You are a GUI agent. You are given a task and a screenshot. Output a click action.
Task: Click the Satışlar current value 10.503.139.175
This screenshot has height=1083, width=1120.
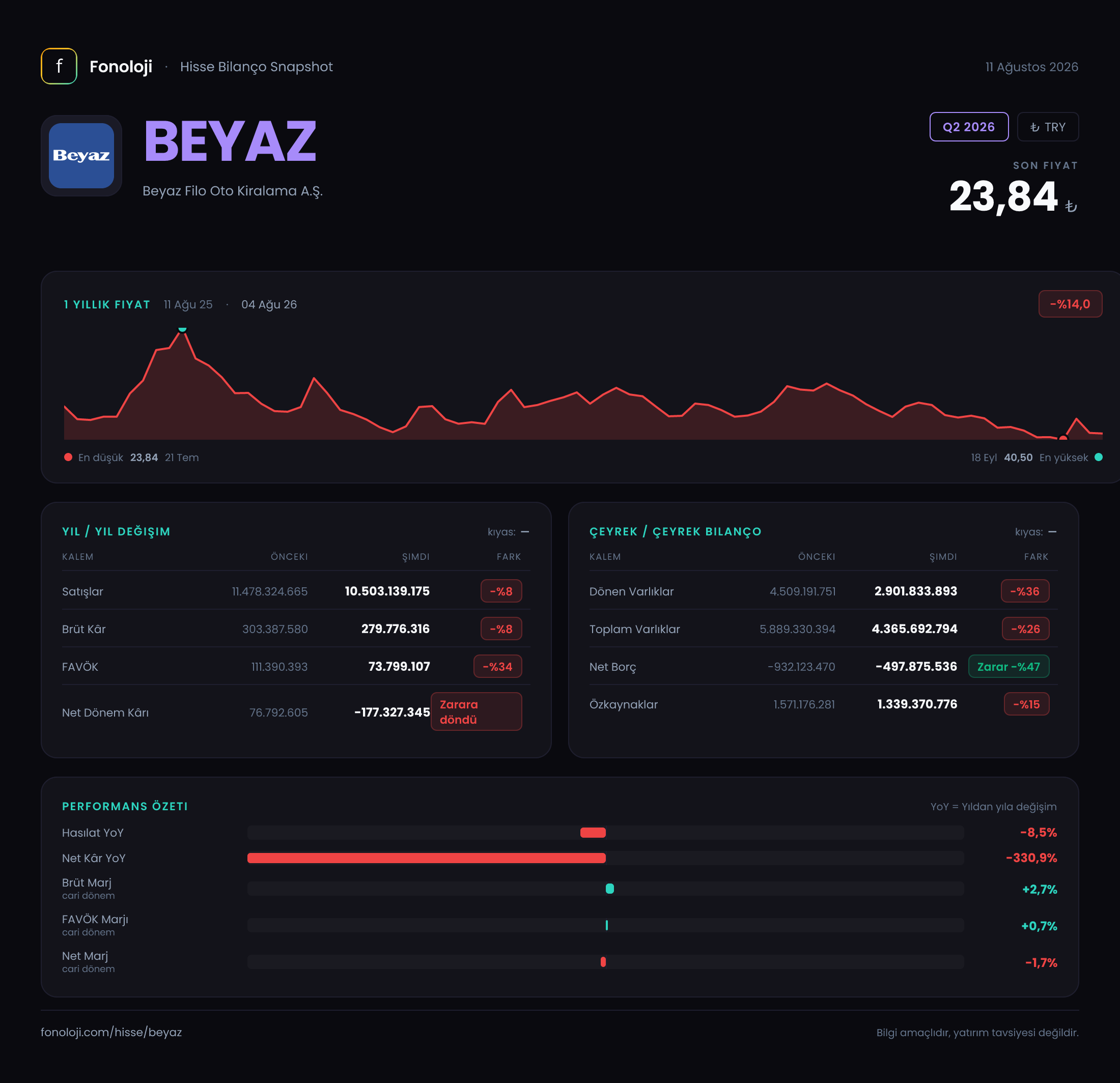(387, 591)
